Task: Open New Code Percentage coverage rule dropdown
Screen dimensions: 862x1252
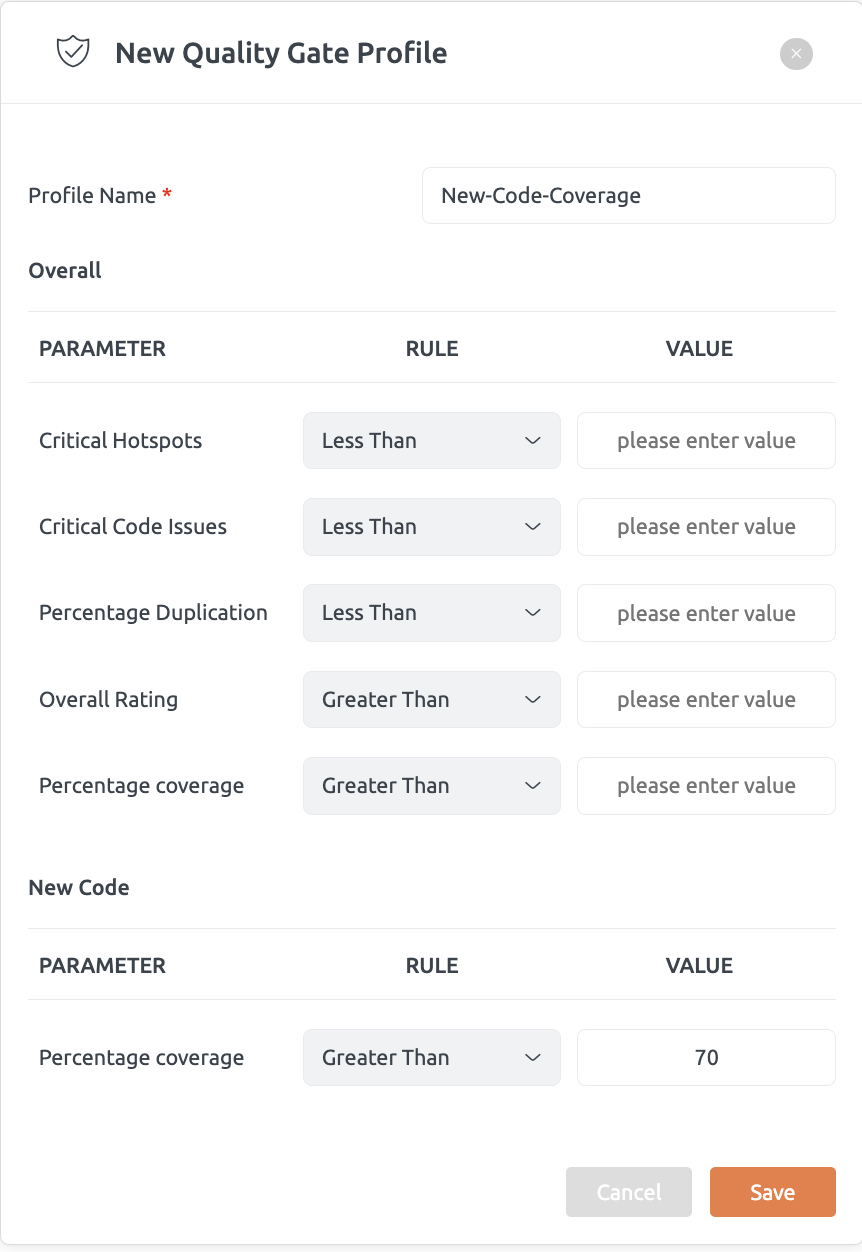Action: coord(432,1057)
